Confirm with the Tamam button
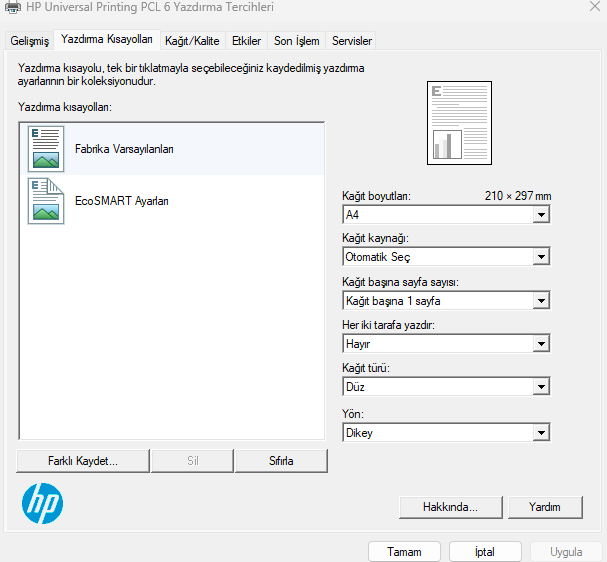This screenshot has height=562, width=607. [x=404, y=551]
